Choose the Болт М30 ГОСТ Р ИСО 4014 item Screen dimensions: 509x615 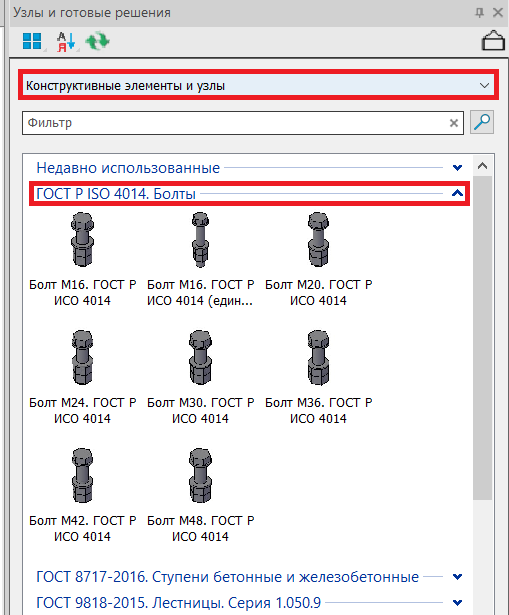coord(200,377)
